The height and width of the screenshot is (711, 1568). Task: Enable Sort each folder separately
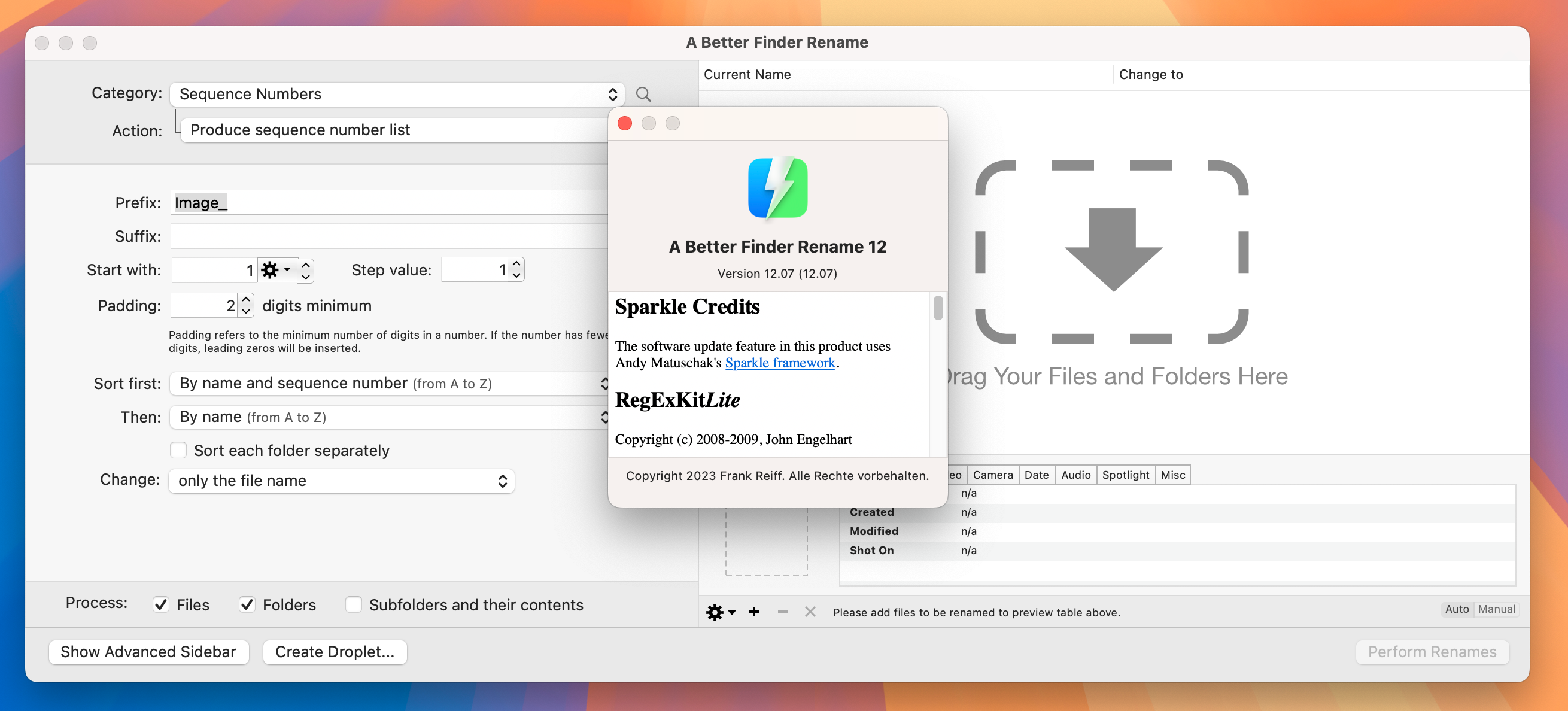point(178,450)
